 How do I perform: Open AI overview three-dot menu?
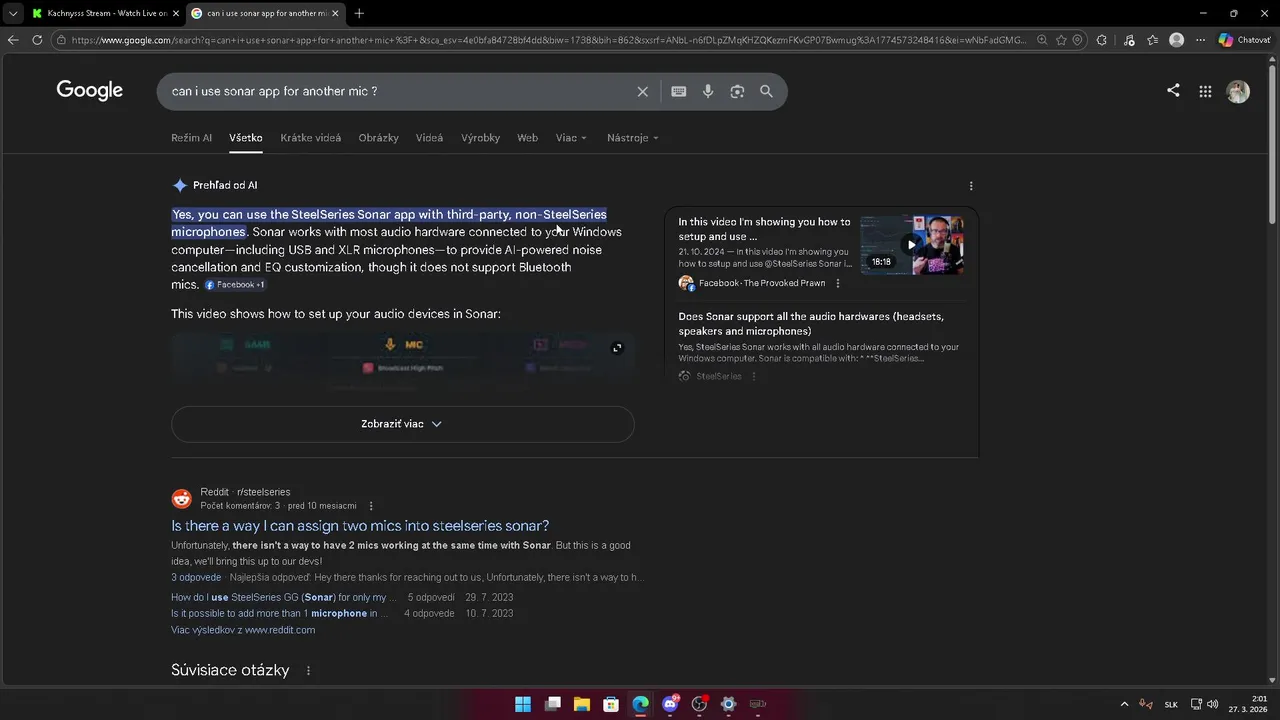tap(971, 185)
